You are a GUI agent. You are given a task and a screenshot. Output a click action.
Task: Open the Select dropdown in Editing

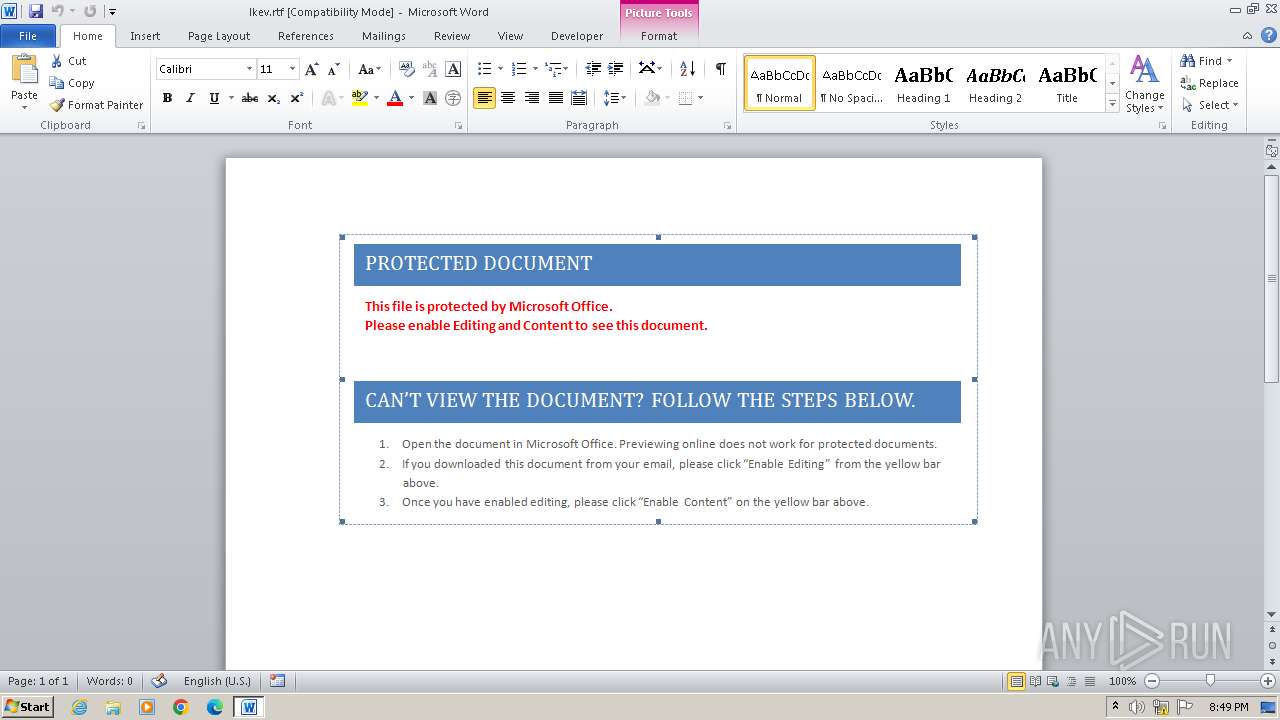coord(1210,105)
